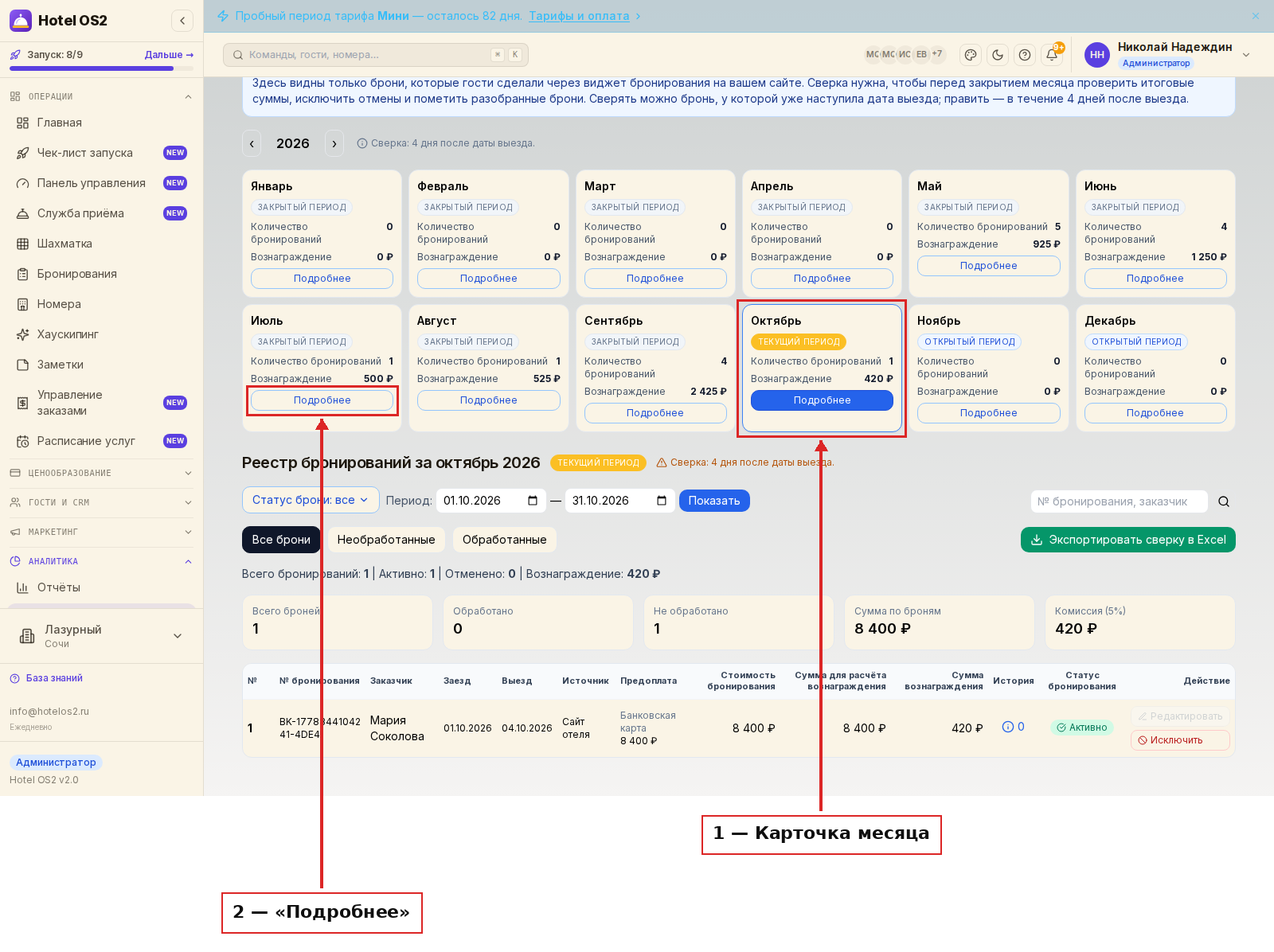Viewport: 1274px width, 952px height.
Task: Collapse the Операции section
Action: pos(102,96)
